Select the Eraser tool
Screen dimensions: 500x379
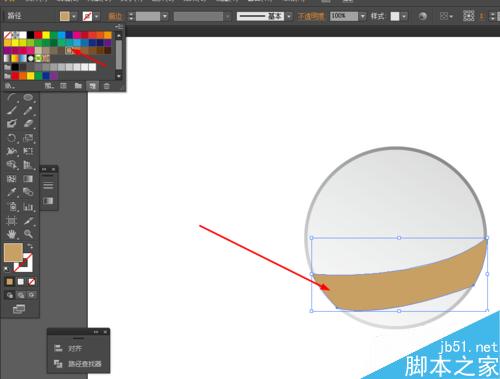(28, 124)
